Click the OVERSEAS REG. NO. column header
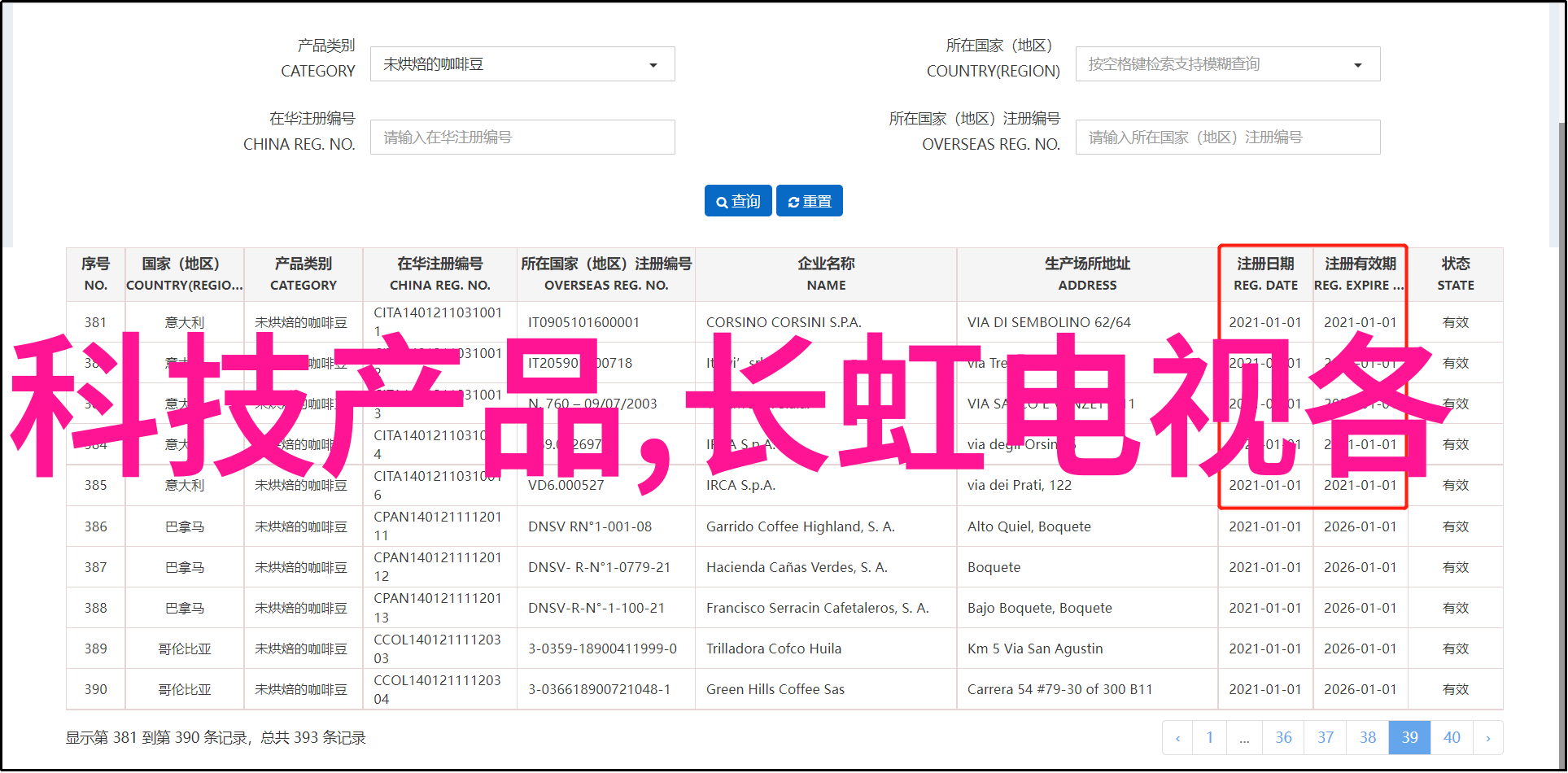 (606, 275)
